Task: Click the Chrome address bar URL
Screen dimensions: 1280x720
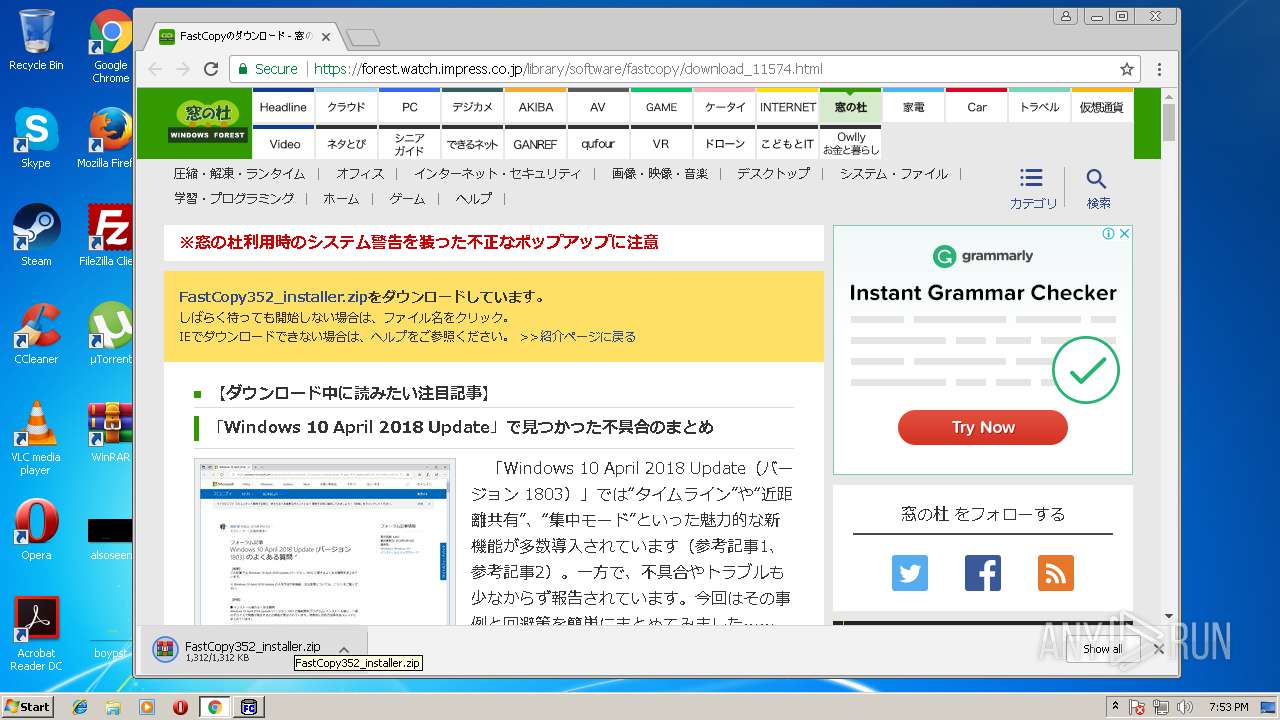Action: pyautogui.click(x=568, y=69)
